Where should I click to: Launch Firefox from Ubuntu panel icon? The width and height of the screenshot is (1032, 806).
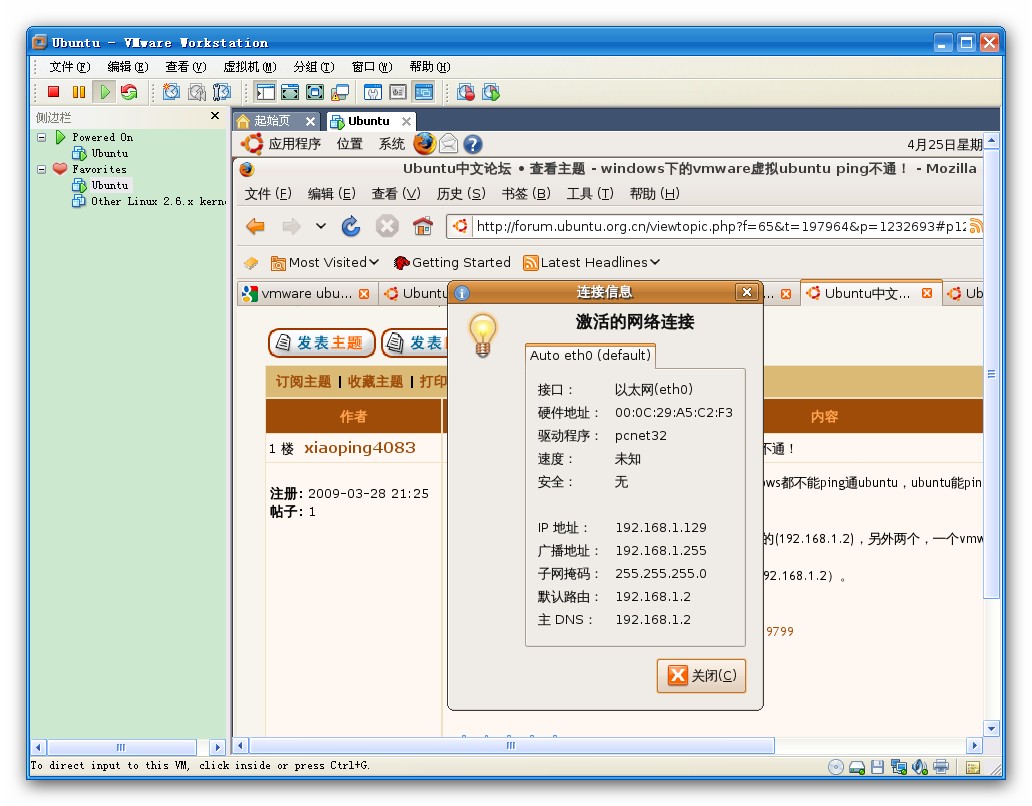pyautogui.click(x=425, y=143)
